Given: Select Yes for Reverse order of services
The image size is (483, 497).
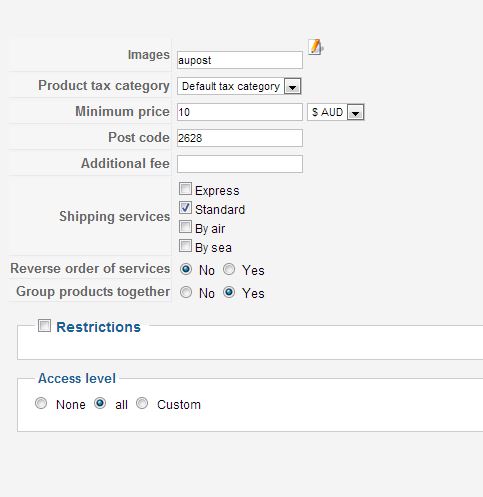Looking at the screenshot, I should [x=229, y=269].
